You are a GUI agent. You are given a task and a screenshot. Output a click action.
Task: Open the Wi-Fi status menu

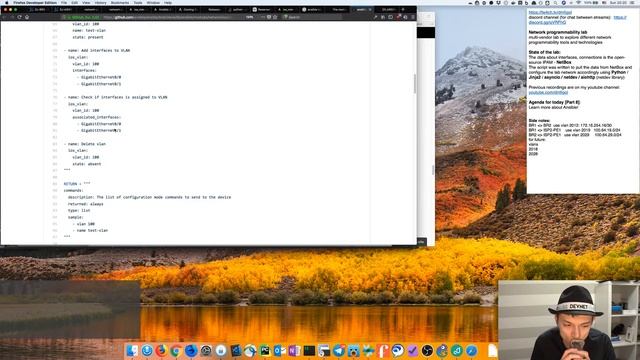[x=578, y=2]
